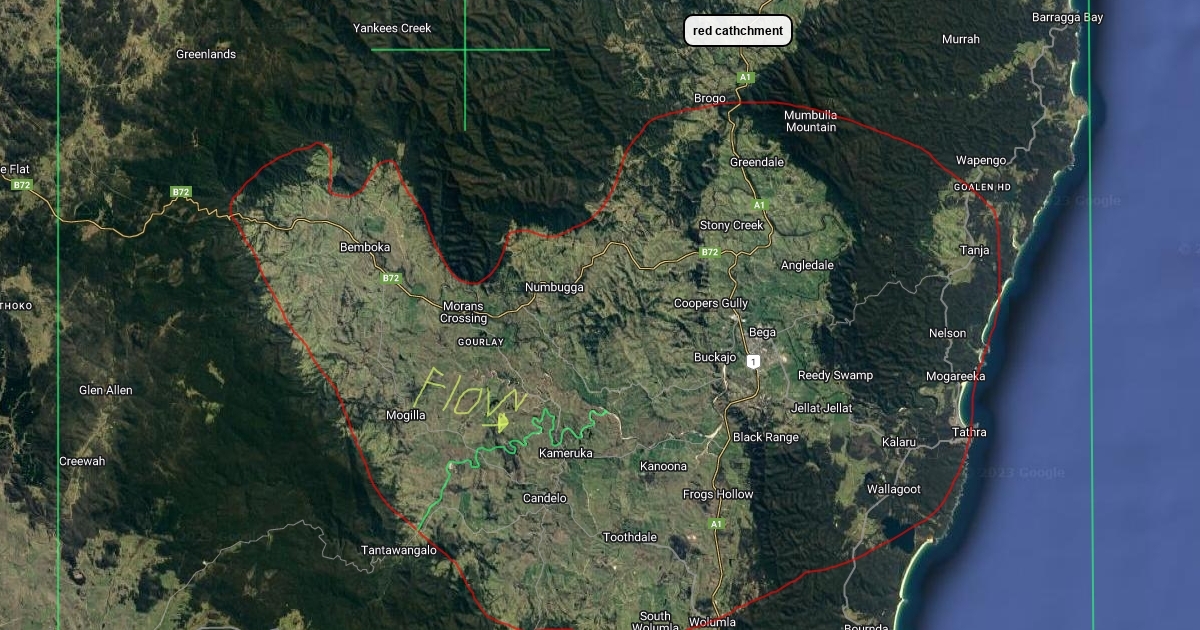This screenshot has width=1200, height=630.
Task: Select the Tathra label on the coast
Action: (969, 432)
